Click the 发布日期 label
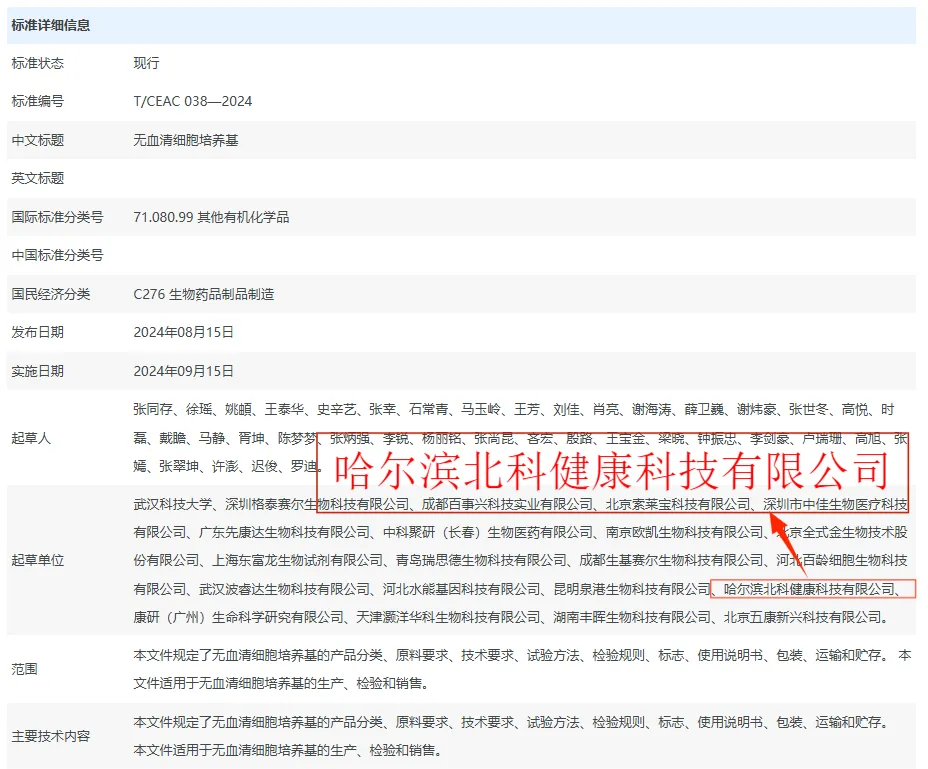 38,332
